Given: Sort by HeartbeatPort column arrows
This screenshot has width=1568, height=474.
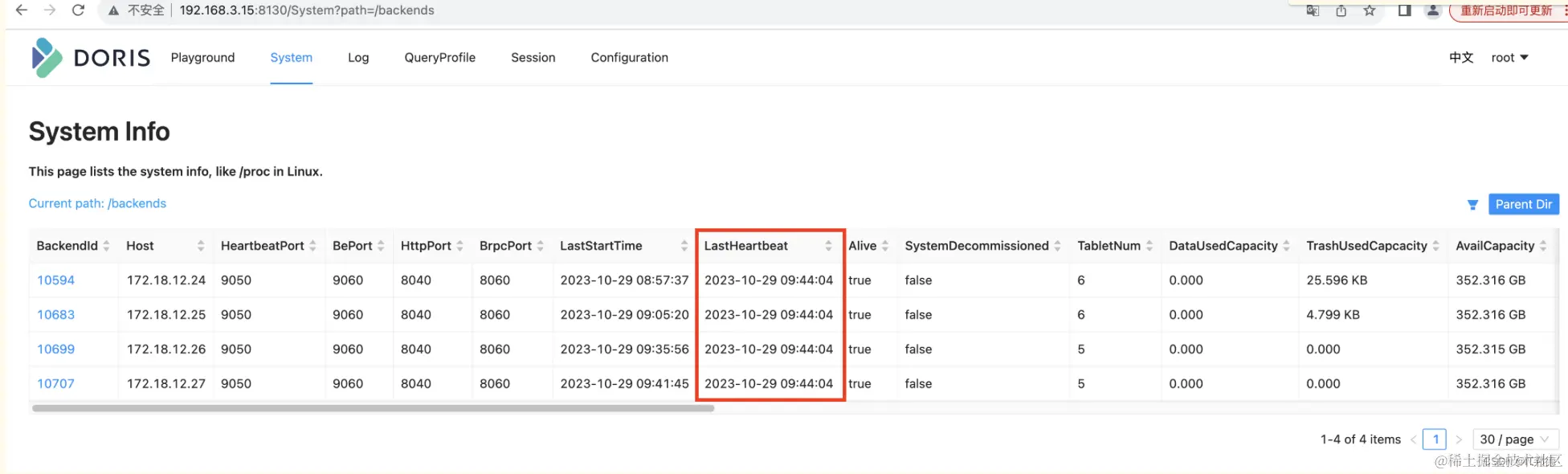Looking at the screenshot, I should (312, 246).
